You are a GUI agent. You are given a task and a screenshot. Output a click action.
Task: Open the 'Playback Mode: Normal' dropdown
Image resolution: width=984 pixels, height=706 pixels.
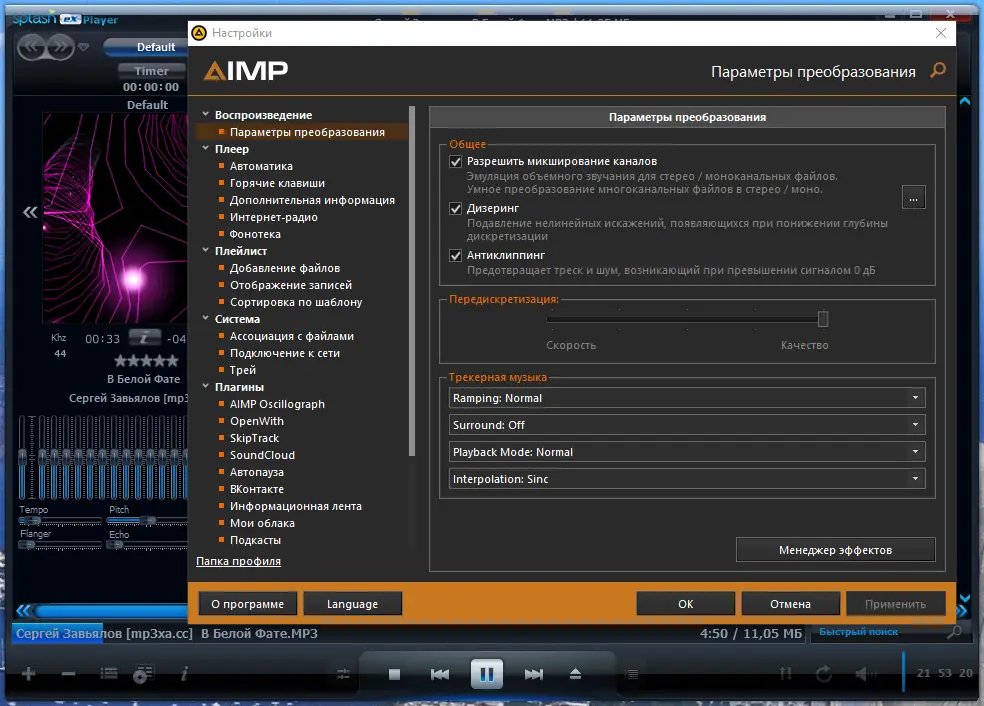pos(687,452)
